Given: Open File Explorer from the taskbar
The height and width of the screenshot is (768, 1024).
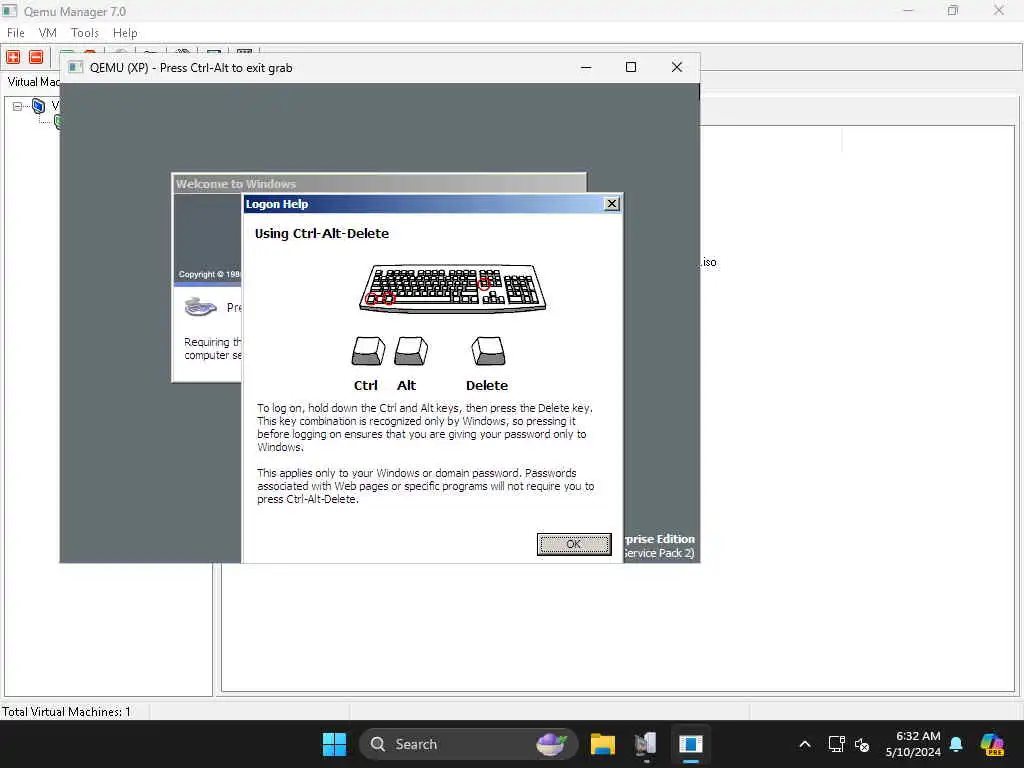Looking at the screenshot, I should click(602, 744).
